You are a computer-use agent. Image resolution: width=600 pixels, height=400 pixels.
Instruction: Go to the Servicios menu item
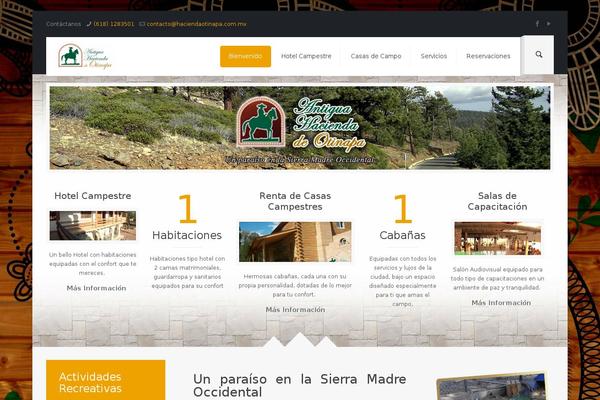click(434, 56)
